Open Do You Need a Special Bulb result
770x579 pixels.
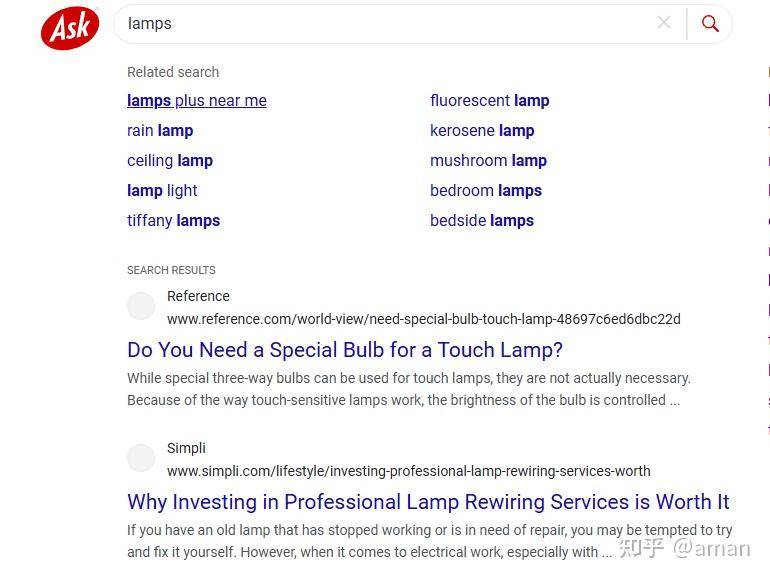coord(345,350)
